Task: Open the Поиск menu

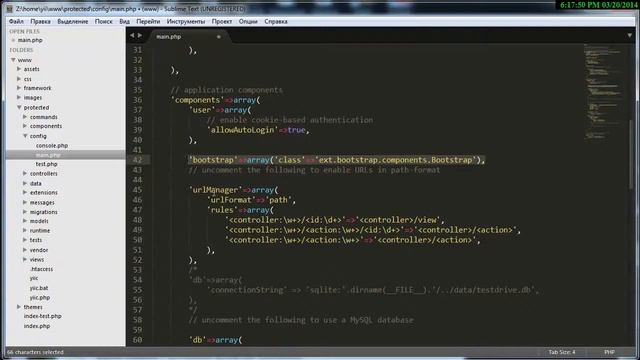Action: [x=104, y=21]
